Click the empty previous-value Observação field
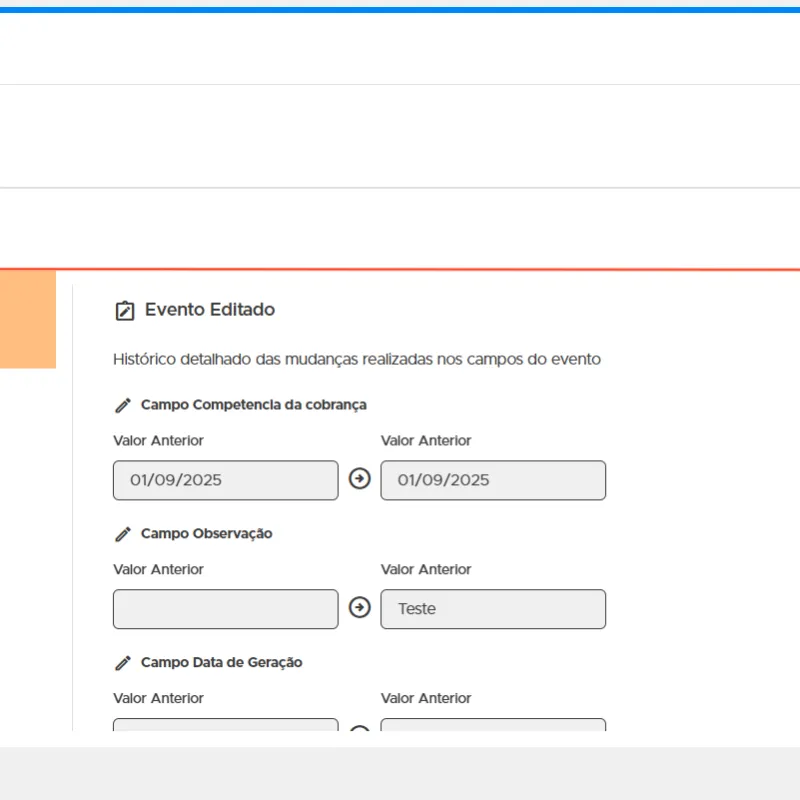The width and height of the screenshot is (800, 800). [x=225, y=609]
